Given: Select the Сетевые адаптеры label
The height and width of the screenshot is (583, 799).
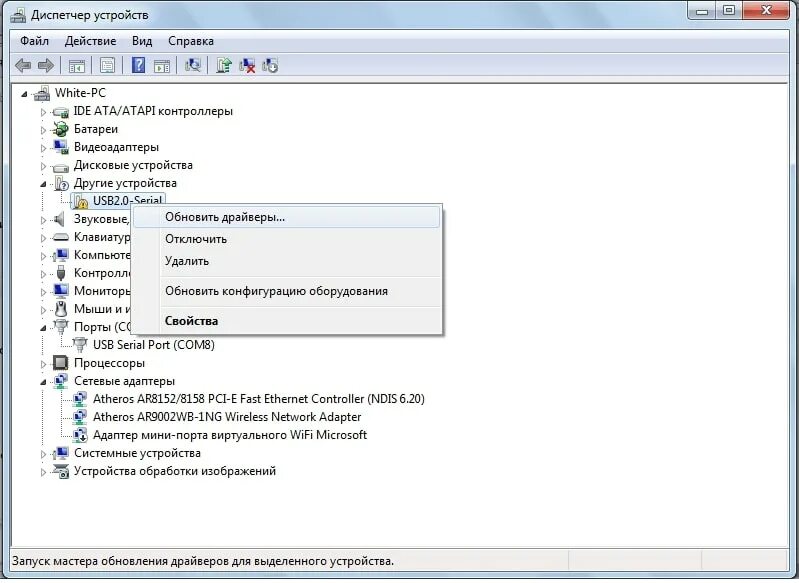Looking at the screenshot, I should pyautogui.click(x=124, y=381).
